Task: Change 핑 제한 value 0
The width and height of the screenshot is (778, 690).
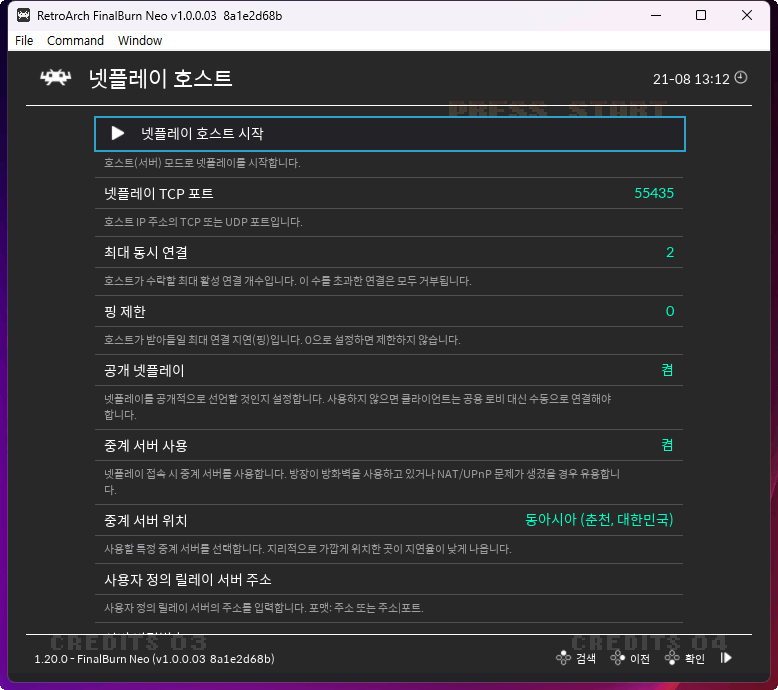Action: [670, 311]
